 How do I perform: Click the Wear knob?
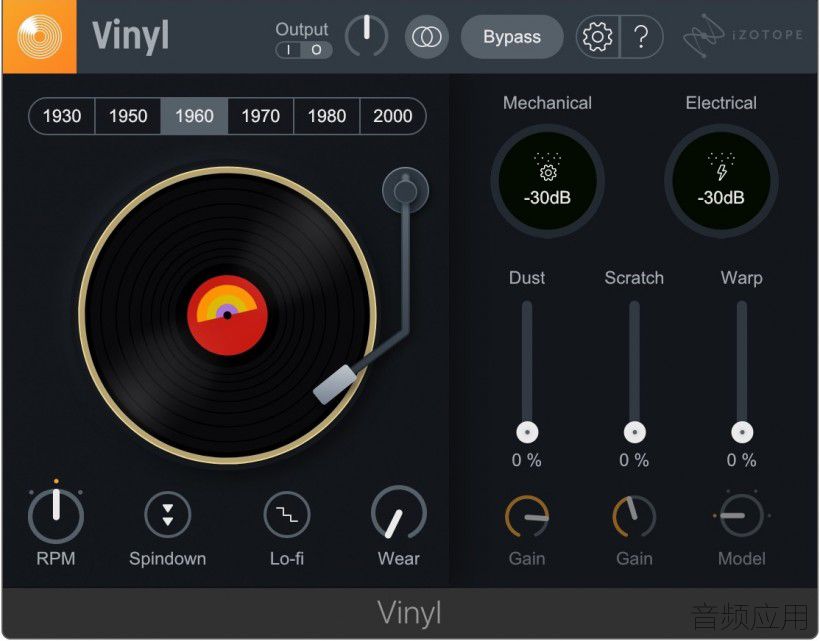coord(398,513)
